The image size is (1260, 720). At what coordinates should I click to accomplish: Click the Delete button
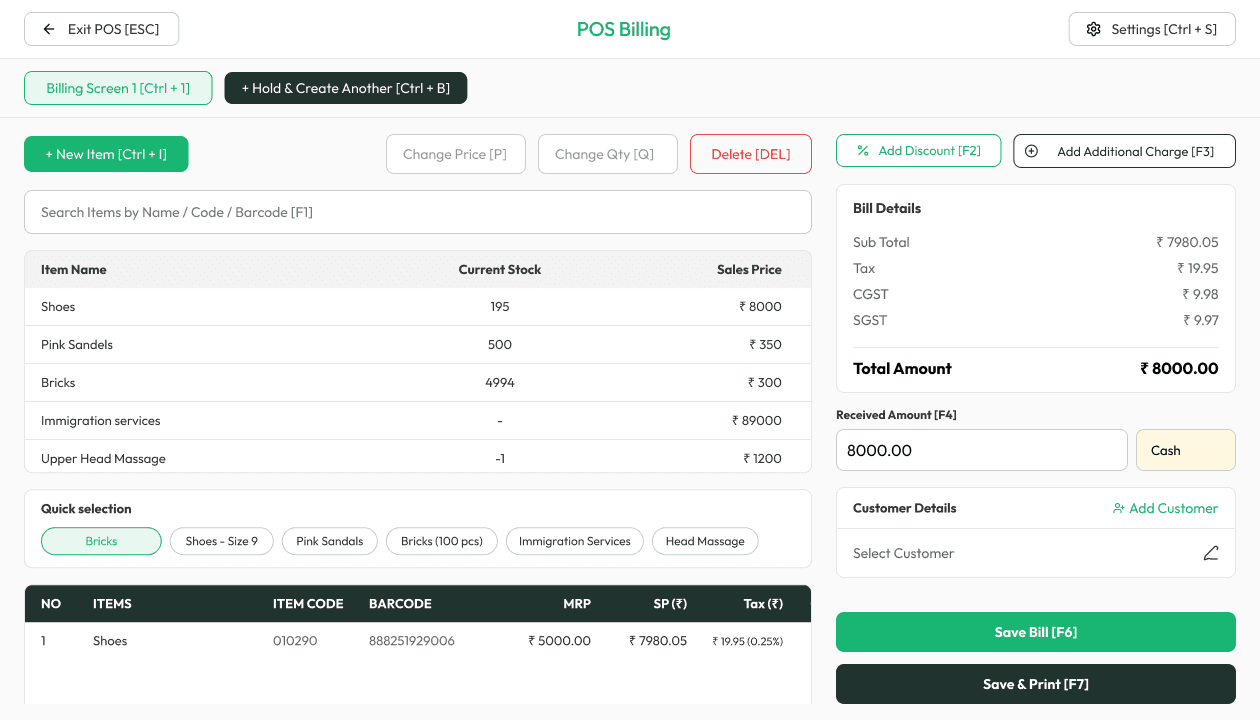click(750, 154)
